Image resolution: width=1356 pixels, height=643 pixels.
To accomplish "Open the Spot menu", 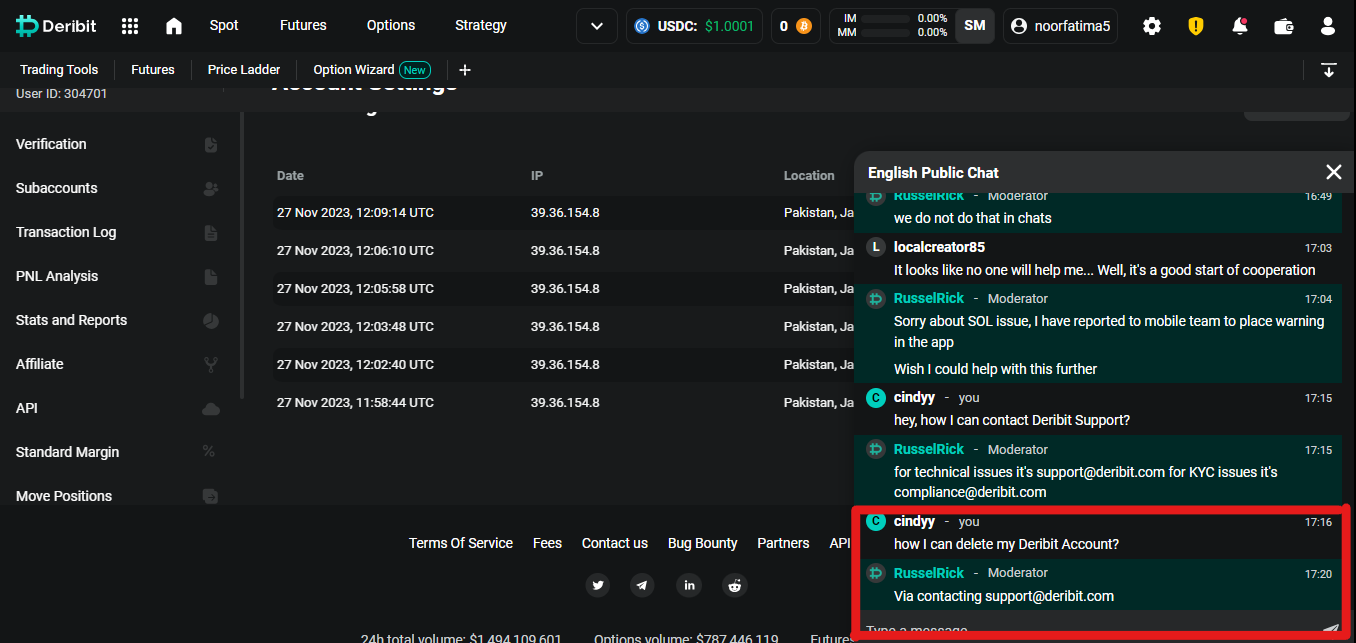I will [224, 25].
